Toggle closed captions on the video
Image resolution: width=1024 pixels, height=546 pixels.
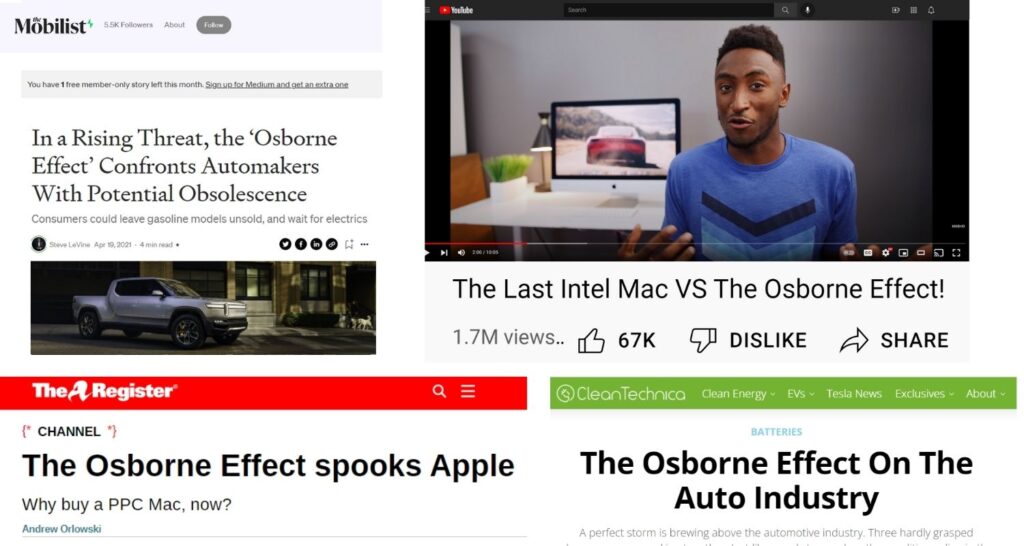(867, 253)
